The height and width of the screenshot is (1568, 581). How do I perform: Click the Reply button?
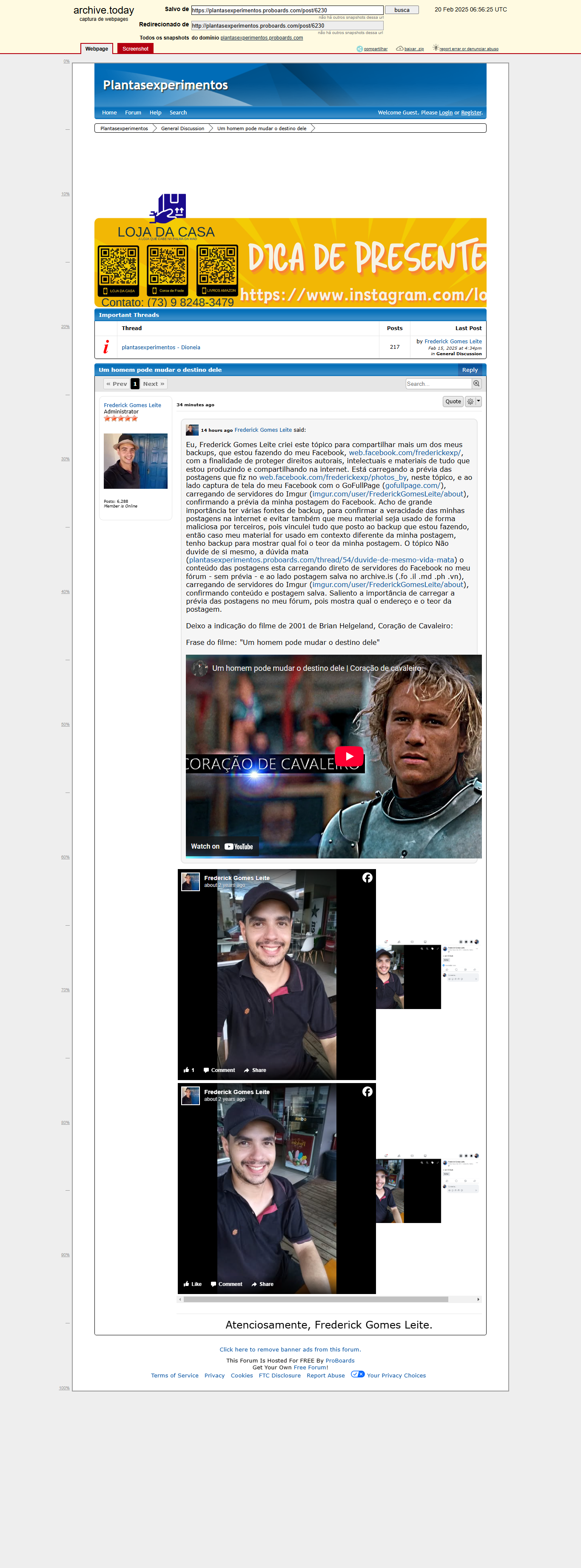click(470, 370)
